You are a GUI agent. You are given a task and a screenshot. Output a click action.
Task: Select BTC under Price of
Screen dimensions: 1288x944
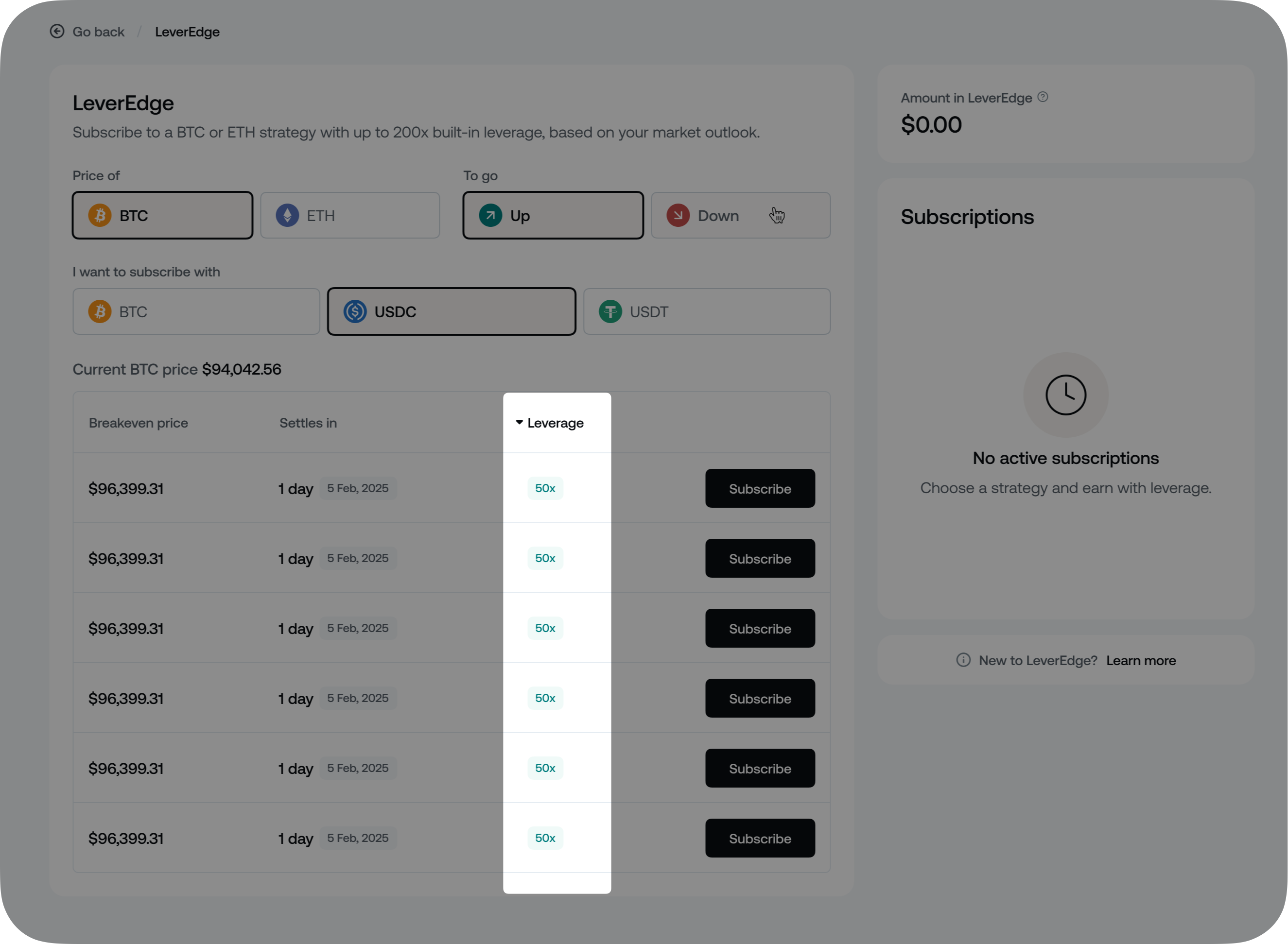(x=162, y=215)
